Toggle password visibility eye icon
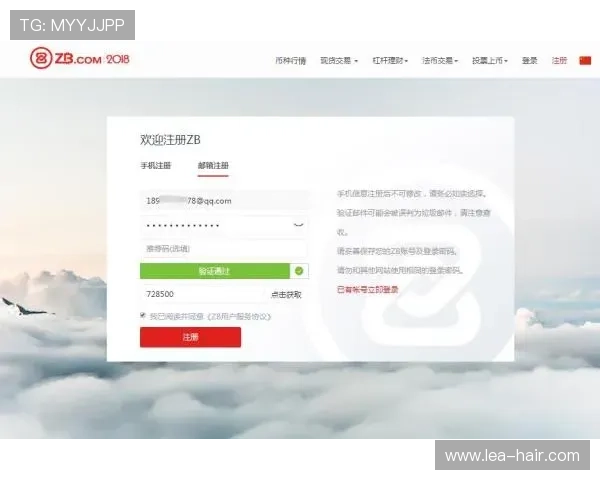The width and height of the screenshot is (600, 480). [x=298, y=225]
